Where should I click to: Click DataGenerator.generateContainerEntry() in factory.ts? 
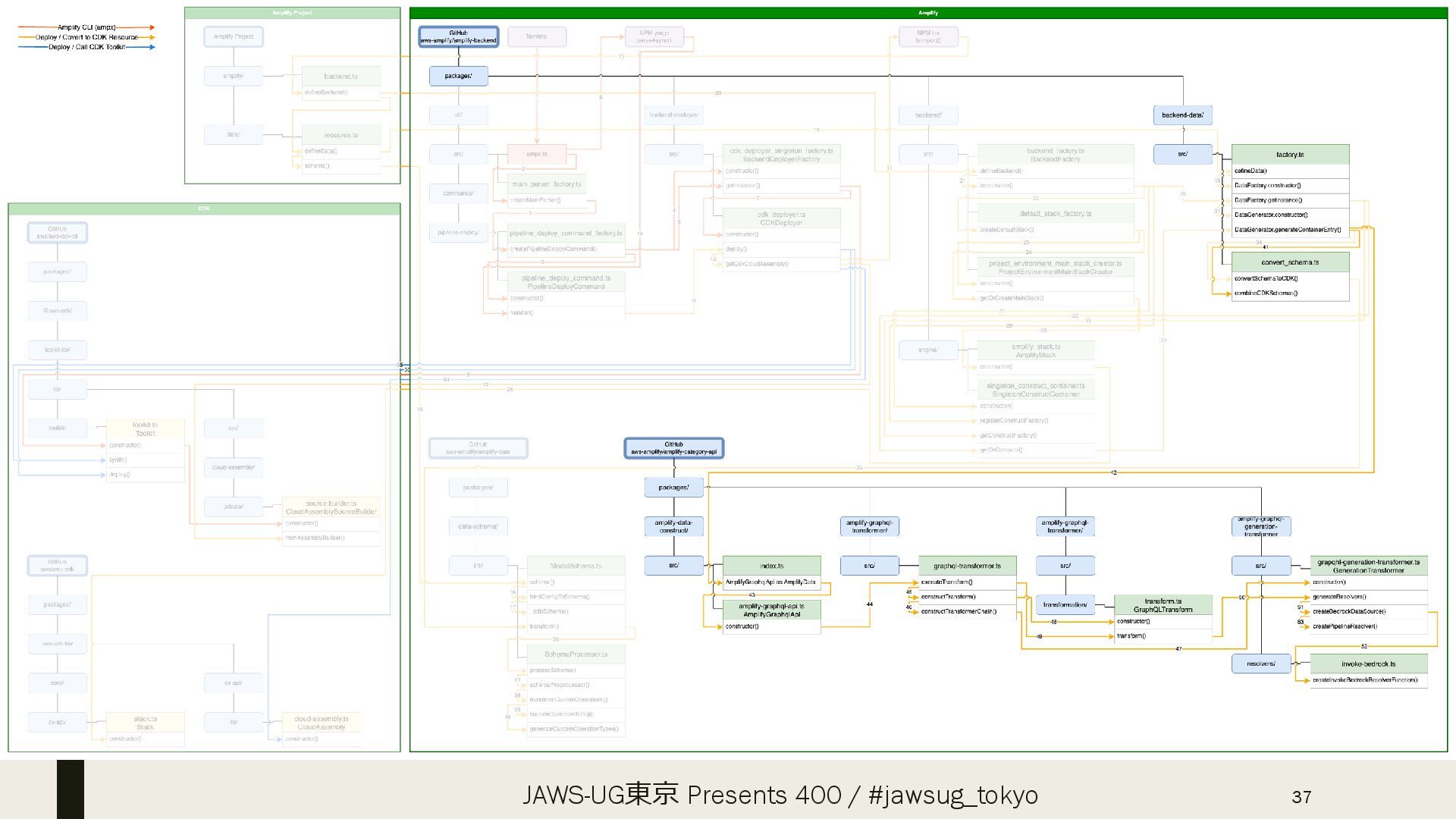[1287, 230]
